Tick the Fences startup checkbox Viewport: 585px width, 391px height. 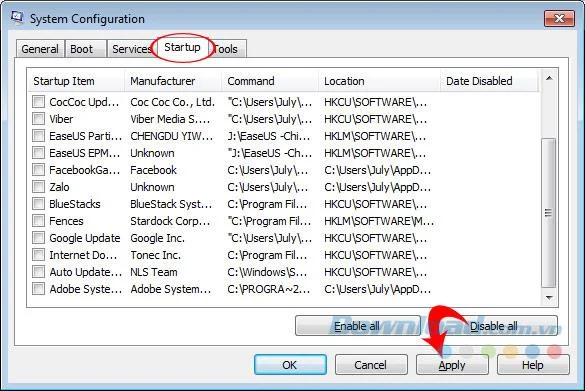[x=38, y=221]
